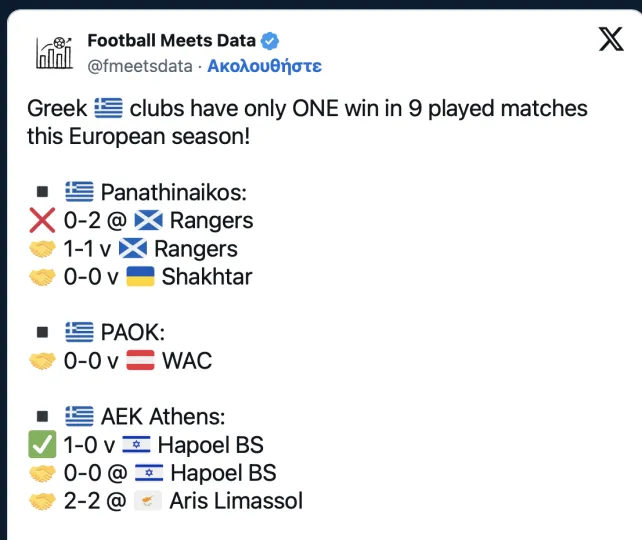Click the blue verified badge
The image size is (642, 540).
[270, 41]
